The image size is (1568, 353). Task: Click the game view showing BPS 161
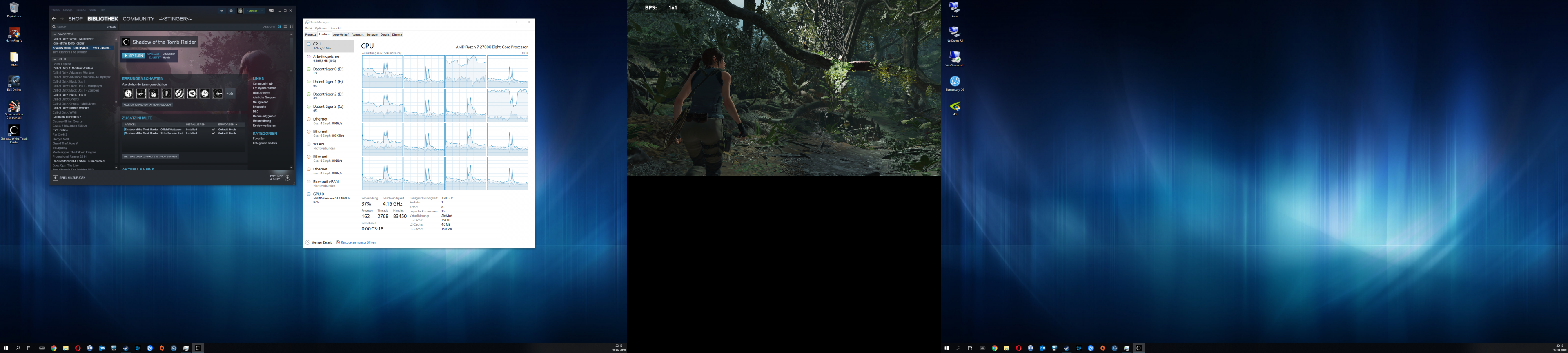[x=784, y=88]
